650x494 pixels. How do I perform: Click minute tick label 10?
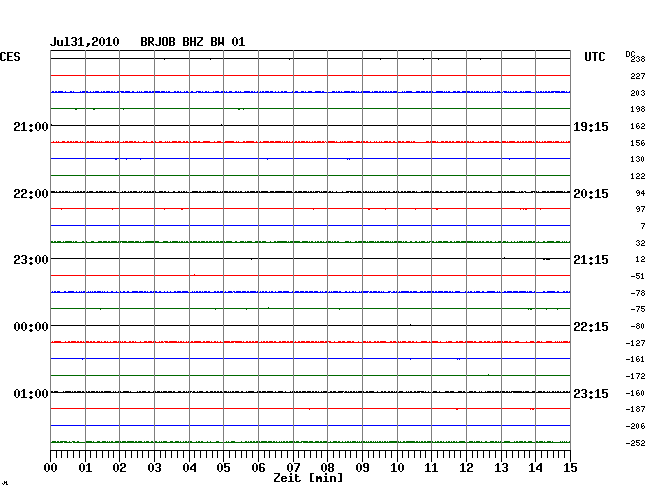(x=397, y=468)
